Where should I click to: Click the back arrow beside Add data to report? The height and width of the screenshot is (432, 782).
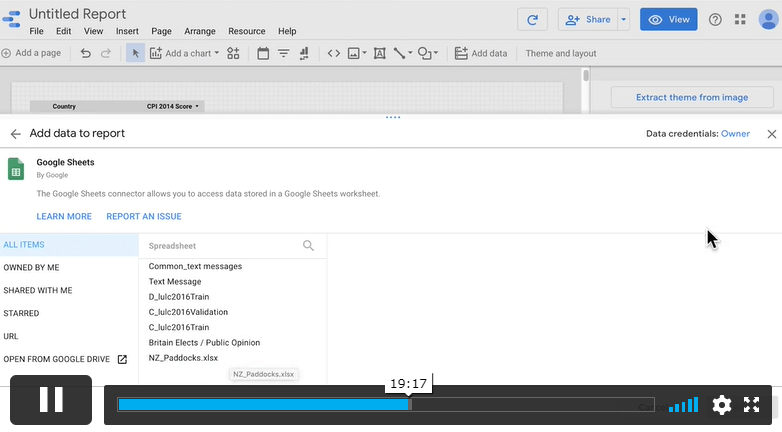15,134
